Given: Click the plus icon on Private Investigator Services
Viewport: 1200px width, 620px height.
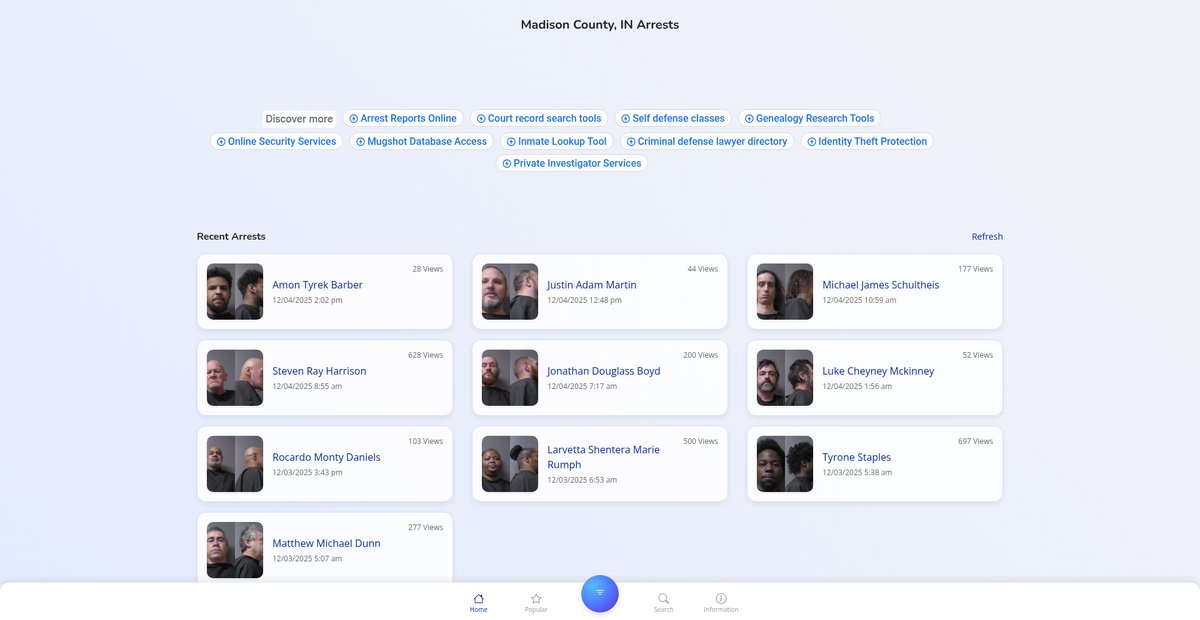Looking at the screenshot, I should pyautogui.click(x=507, y=164).
